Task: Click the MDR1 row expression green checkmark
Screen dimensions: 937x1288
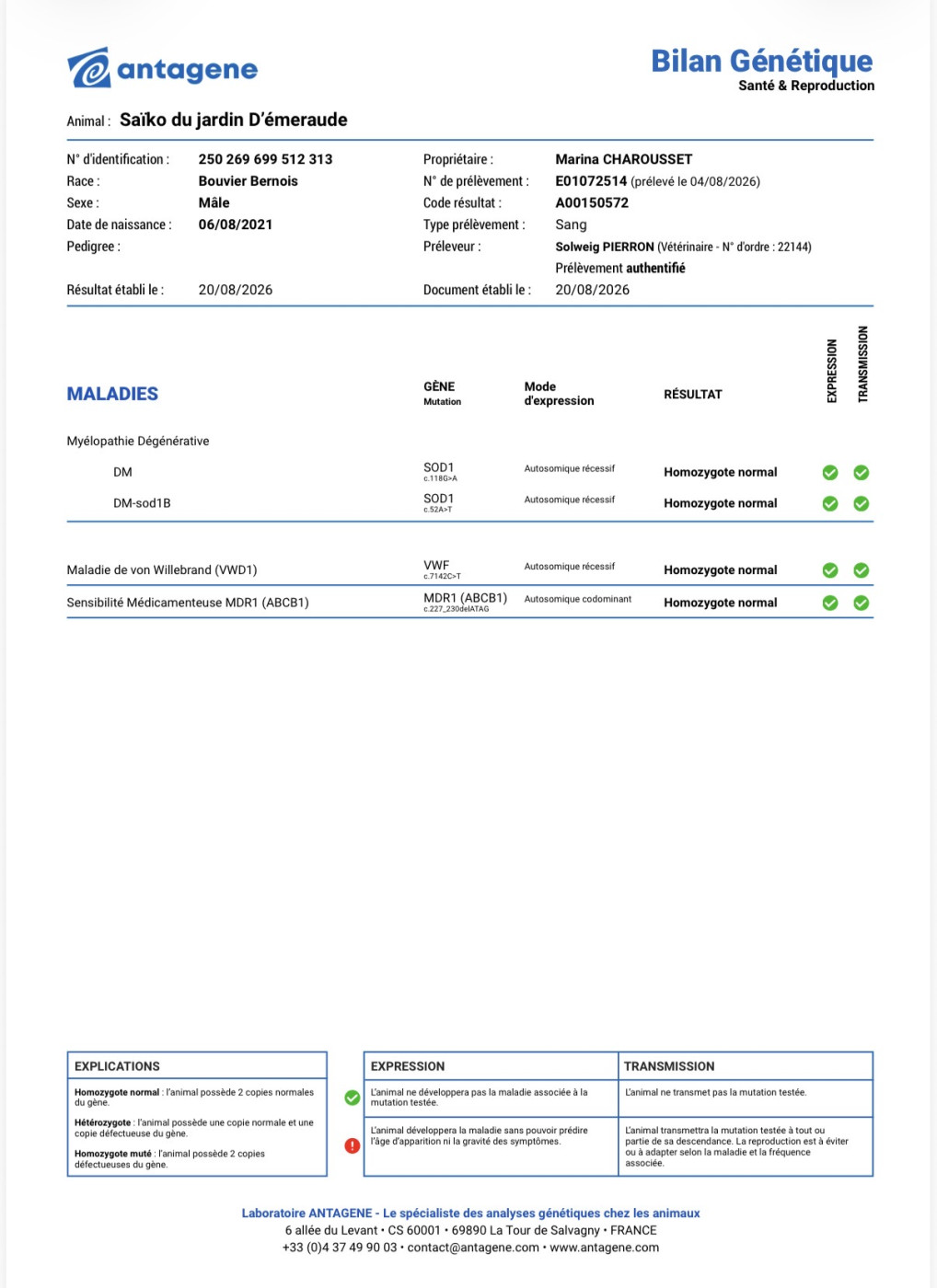Action: pyautogui.click(x=830, y=604)
